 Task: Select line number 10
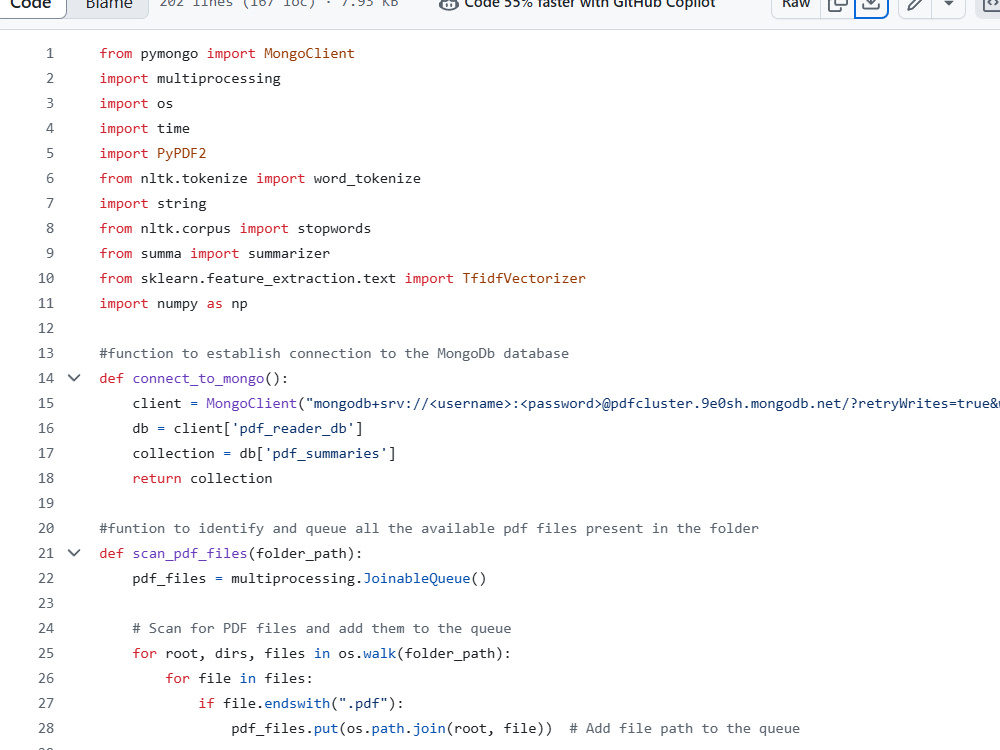[46, 279]
